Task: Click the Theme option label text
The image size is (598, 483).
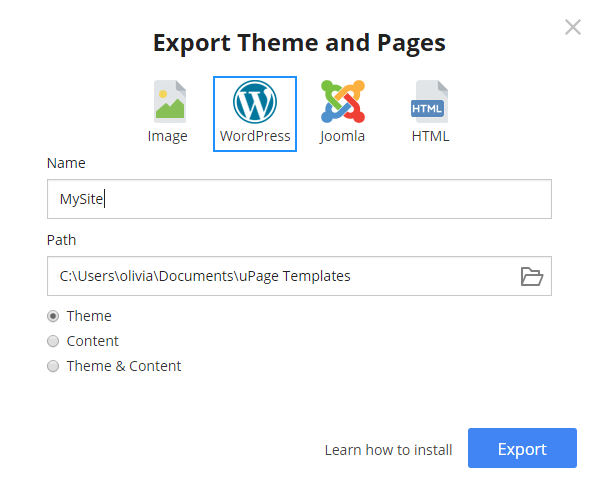Action: 89,316
